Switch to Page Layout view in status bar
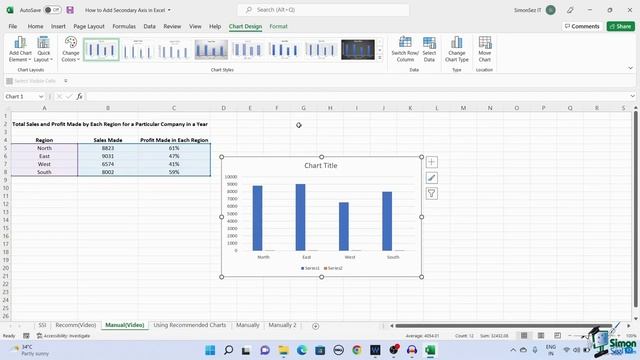The height and width of the screenshot is (360, 640). click(541, 336)
